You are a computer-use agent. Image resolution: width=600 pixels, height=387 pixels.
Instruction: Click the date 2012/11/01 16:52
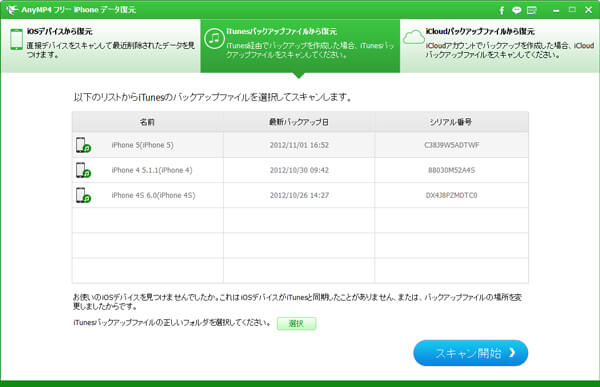pos(299,145)
